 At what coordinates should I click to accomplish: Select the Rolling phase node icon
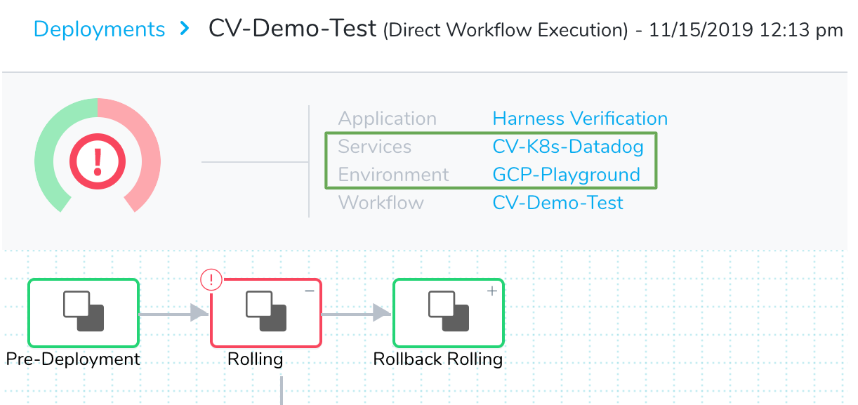click(266, 313)
